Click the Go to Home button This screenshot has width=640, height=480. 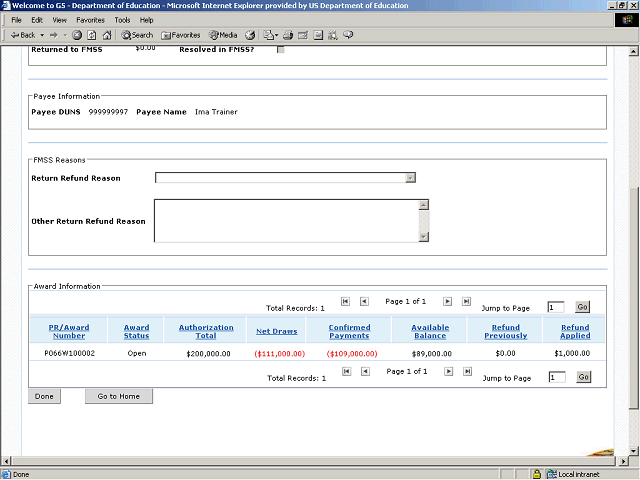[x=119, y=396]
